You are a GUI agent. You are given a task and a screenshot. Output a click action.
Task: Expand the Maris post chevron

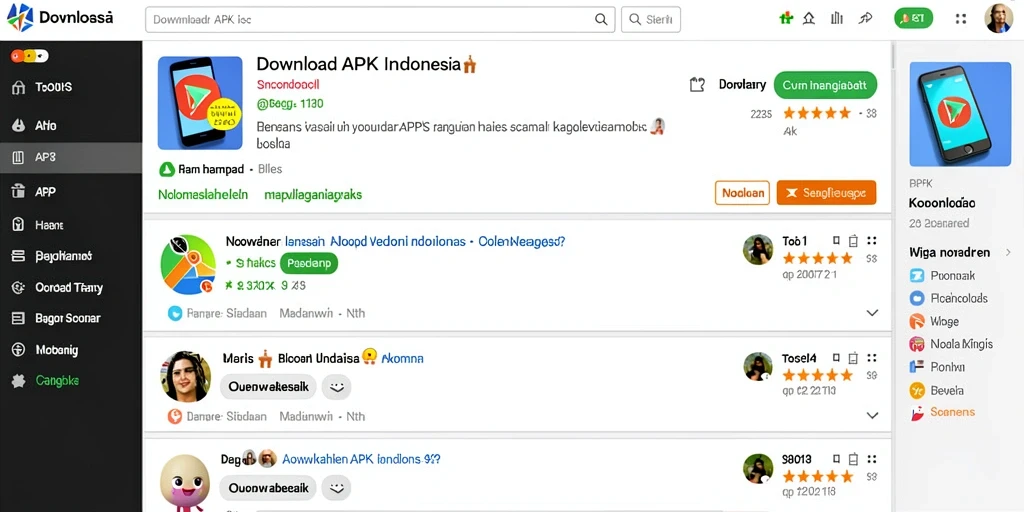pos(872,415)
